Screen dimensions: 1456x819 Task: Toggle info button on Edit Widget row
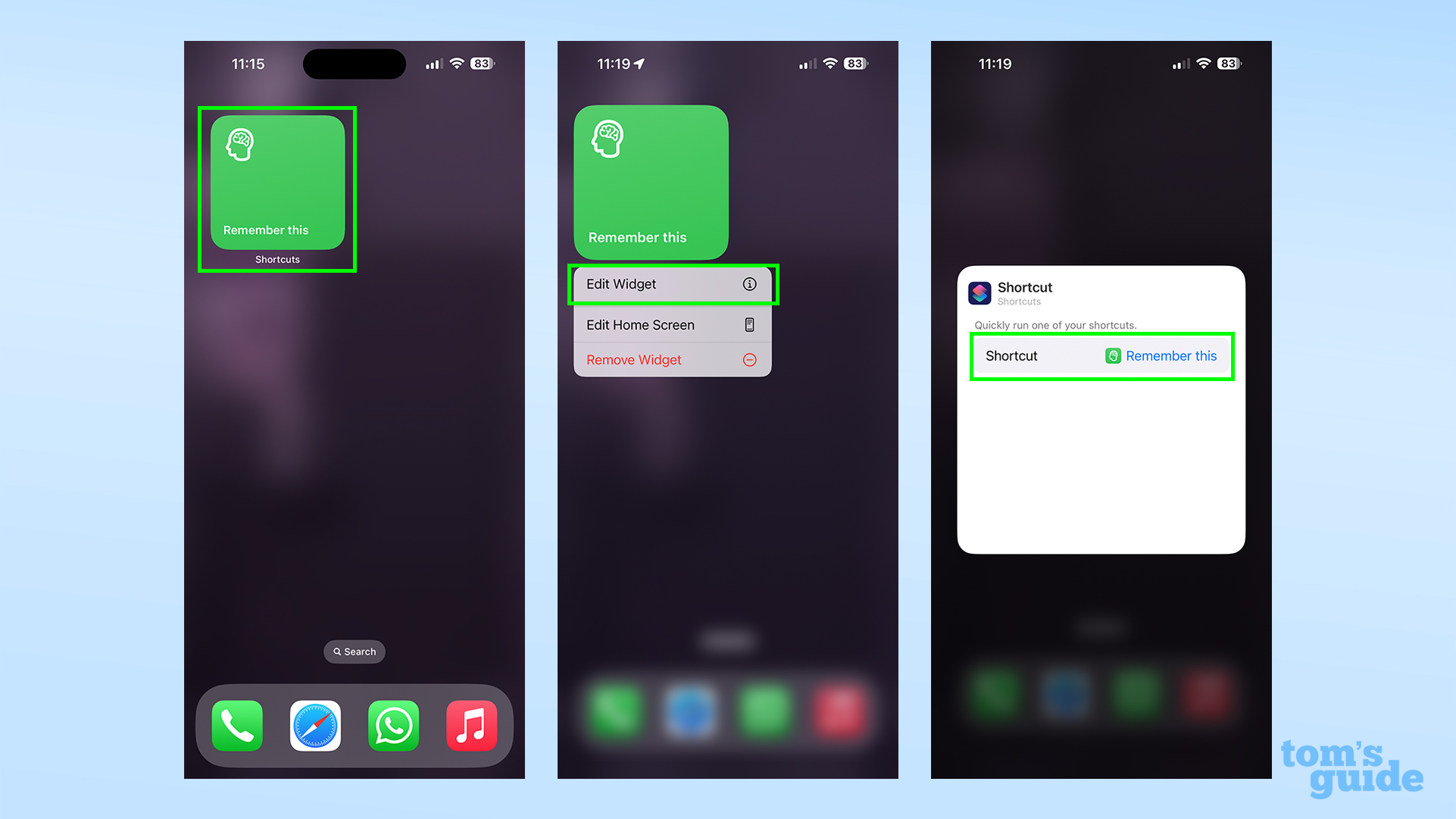[x=749, y=284]
